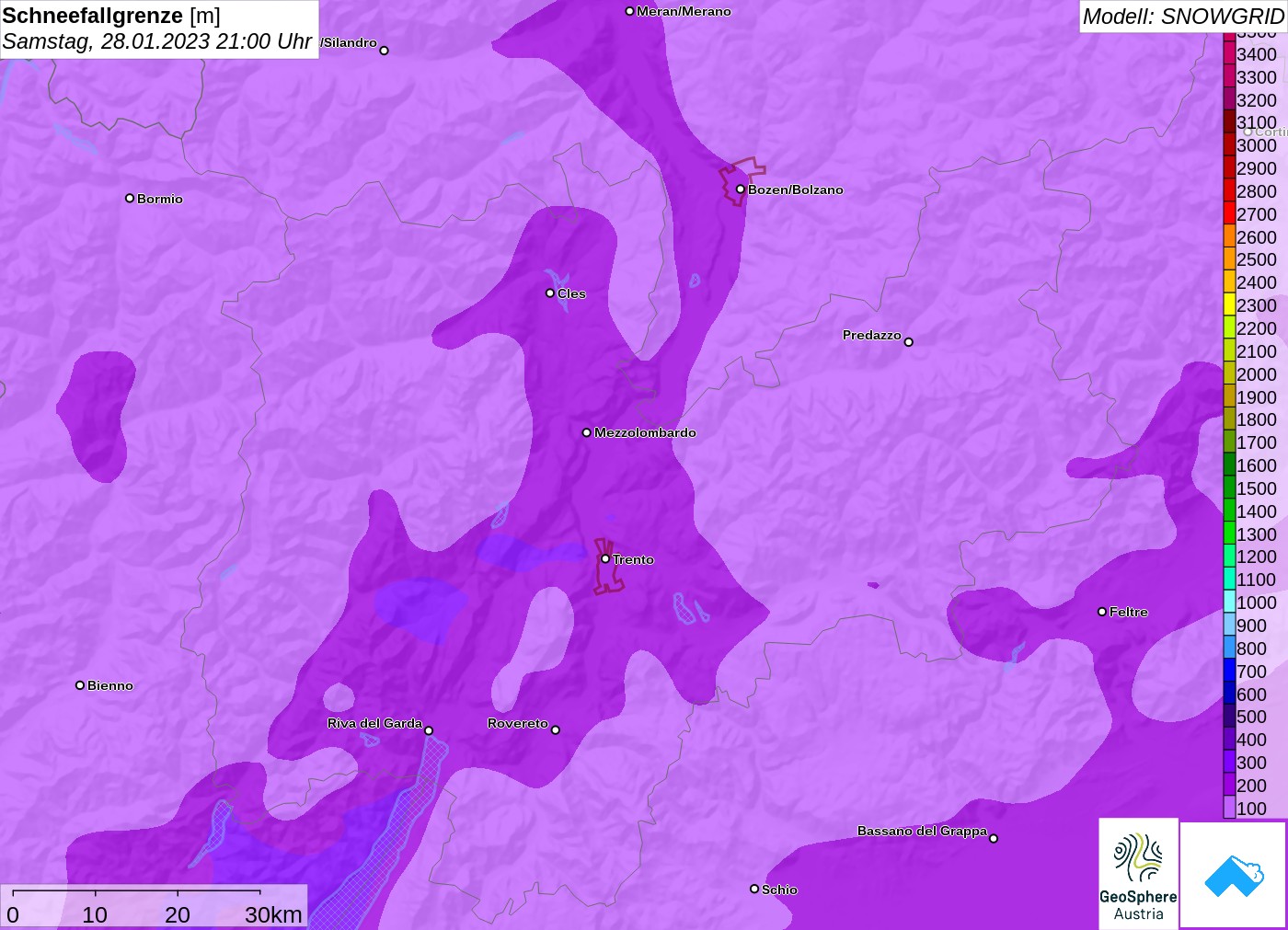Click the Riva del Garda marker

click(429, 730)
